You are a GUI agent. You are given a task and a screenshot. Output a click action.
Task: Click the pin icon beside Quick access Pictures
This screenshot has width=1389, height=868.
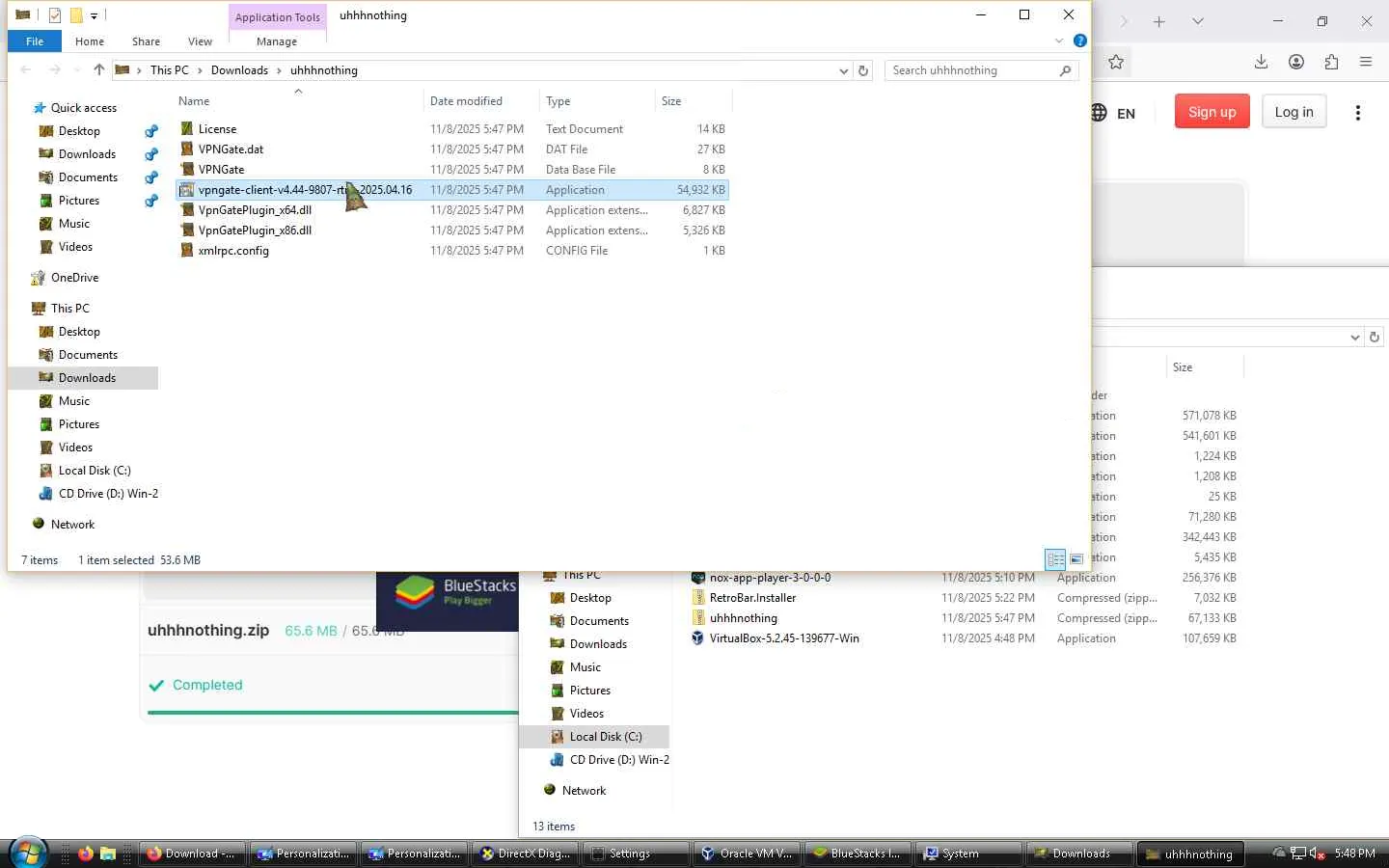[x=151, y=201]
